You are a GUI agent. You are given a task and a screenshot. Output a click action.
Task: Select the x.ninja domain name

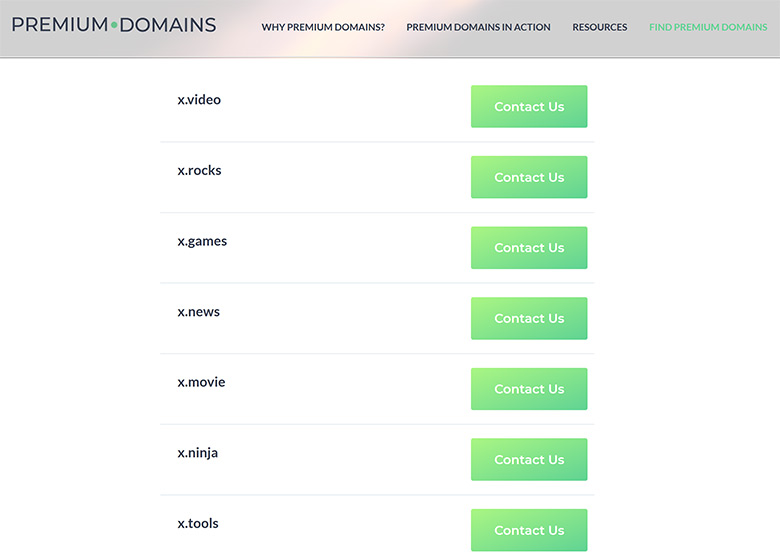pos(197,453)
